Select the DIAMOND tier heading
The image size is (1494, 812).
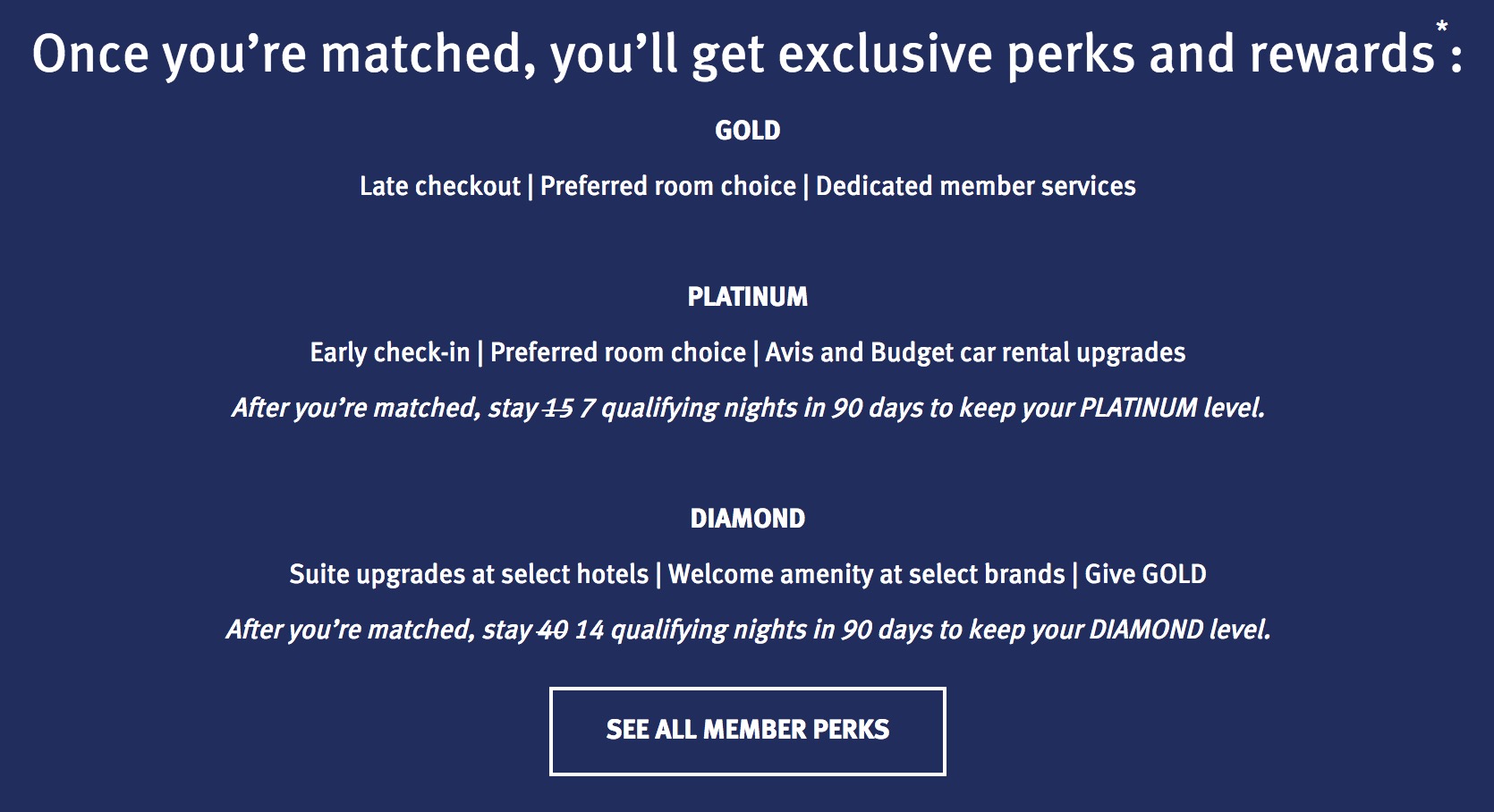pos(747,519)
